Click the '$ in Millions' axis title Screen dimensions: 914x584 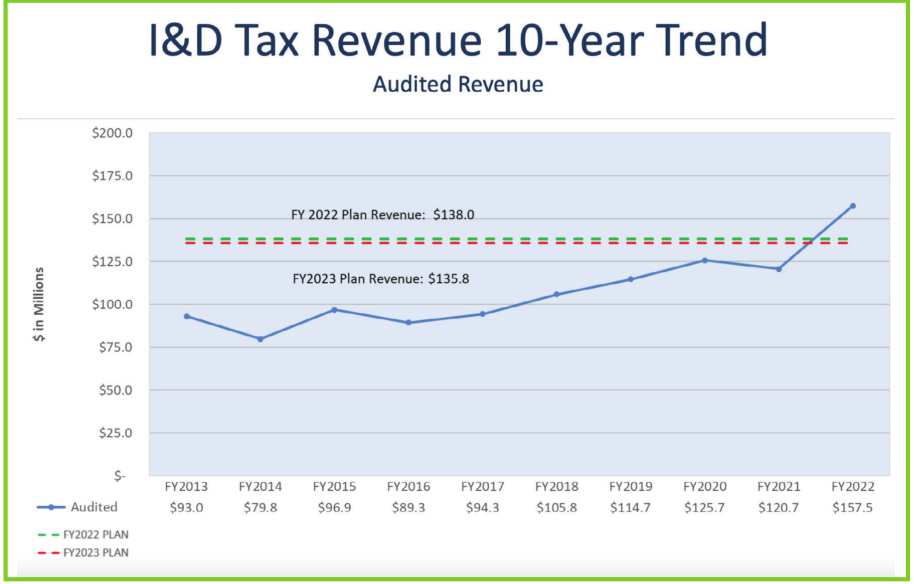[40, 305]
